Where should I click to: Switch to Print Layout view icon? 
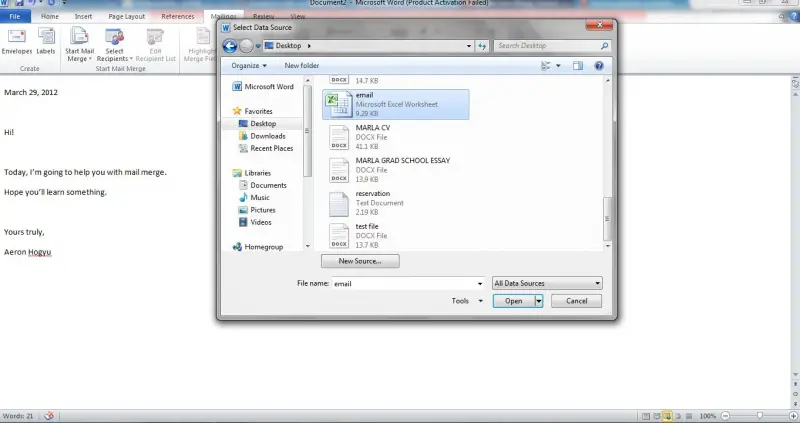(x=646, y=416)
